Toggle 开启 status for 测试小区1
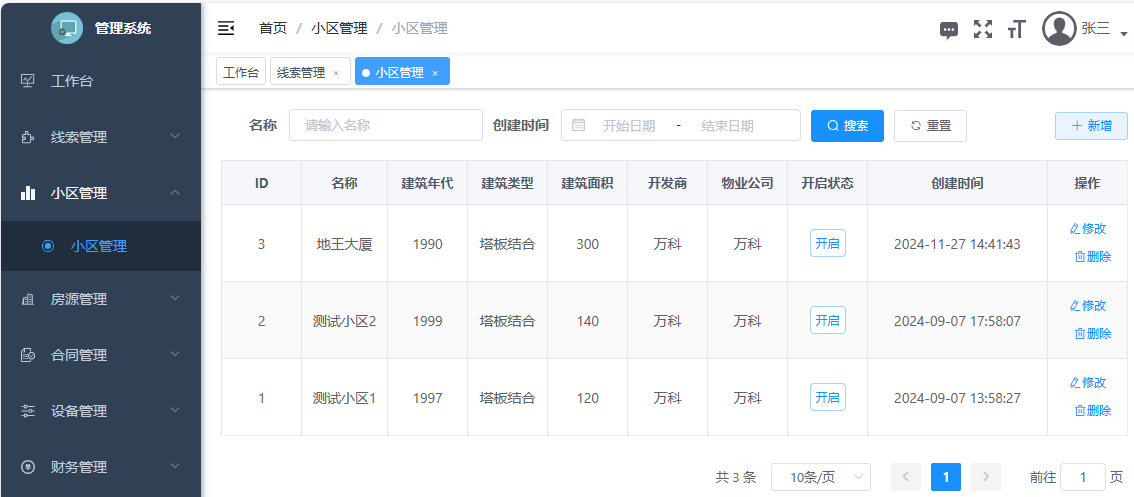 [x=827, y=397]
